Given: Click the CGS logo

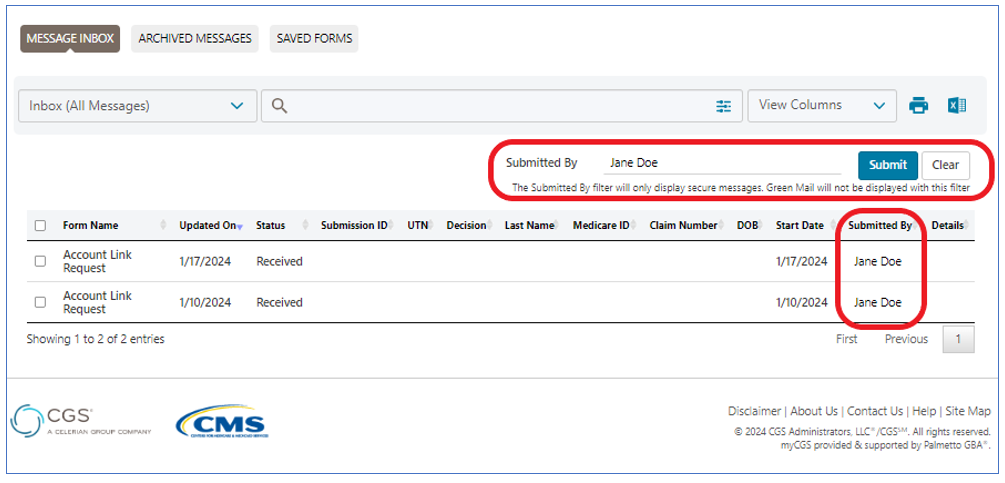Looking at the screenshot, I should pyautogui.click(x=52, y=421).
